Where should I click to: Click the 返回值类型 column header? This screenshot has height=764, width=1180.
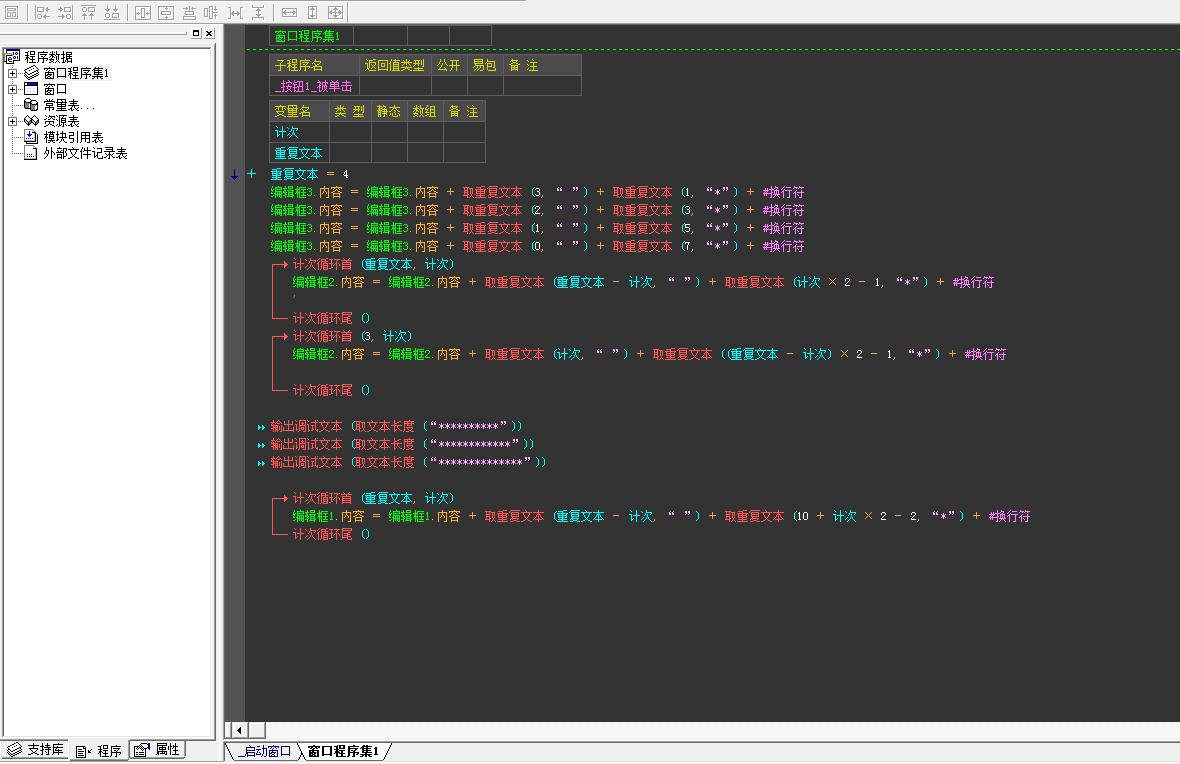point(394,65)
